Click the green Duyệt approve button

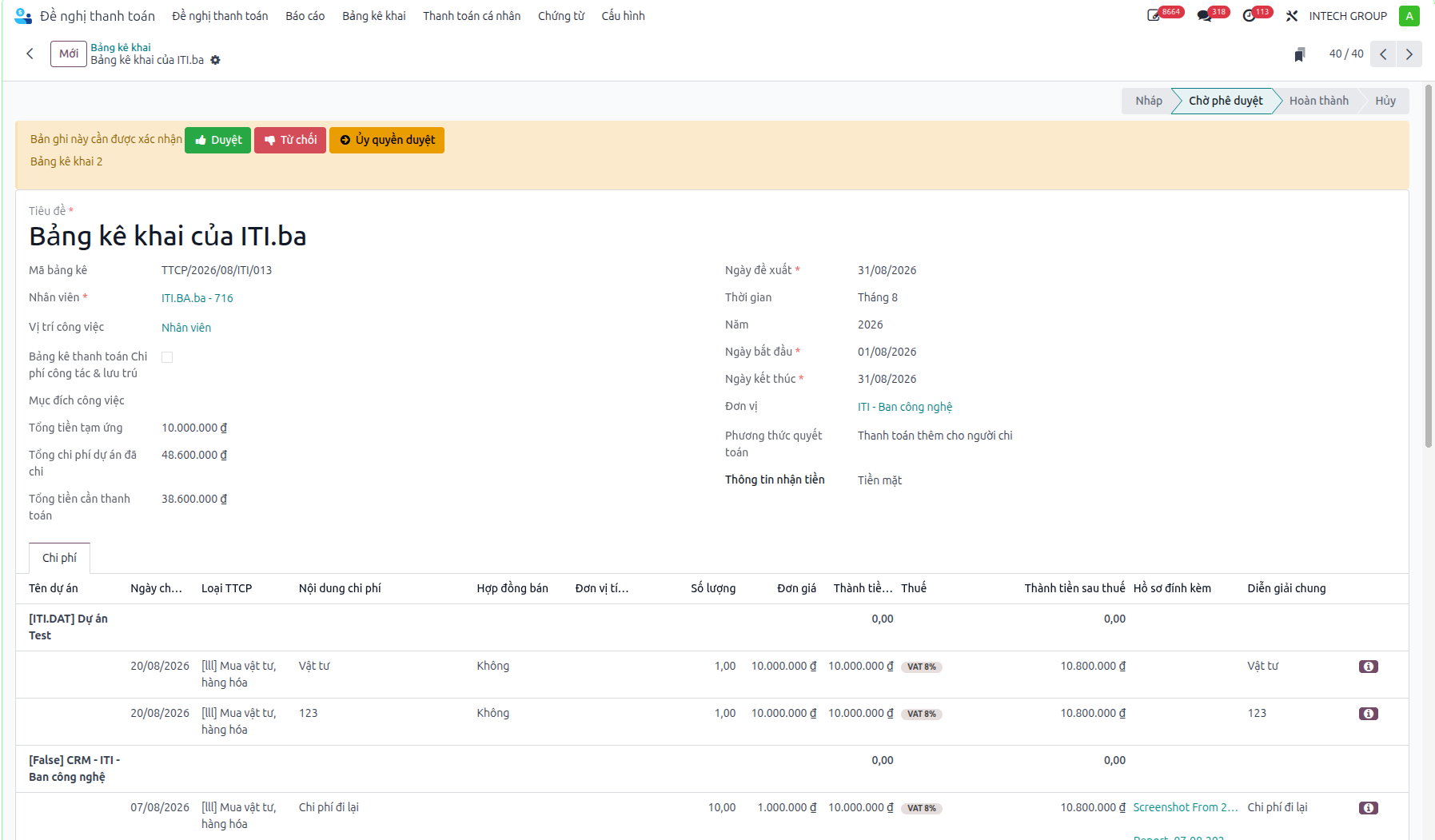click(x=217, y=140)
